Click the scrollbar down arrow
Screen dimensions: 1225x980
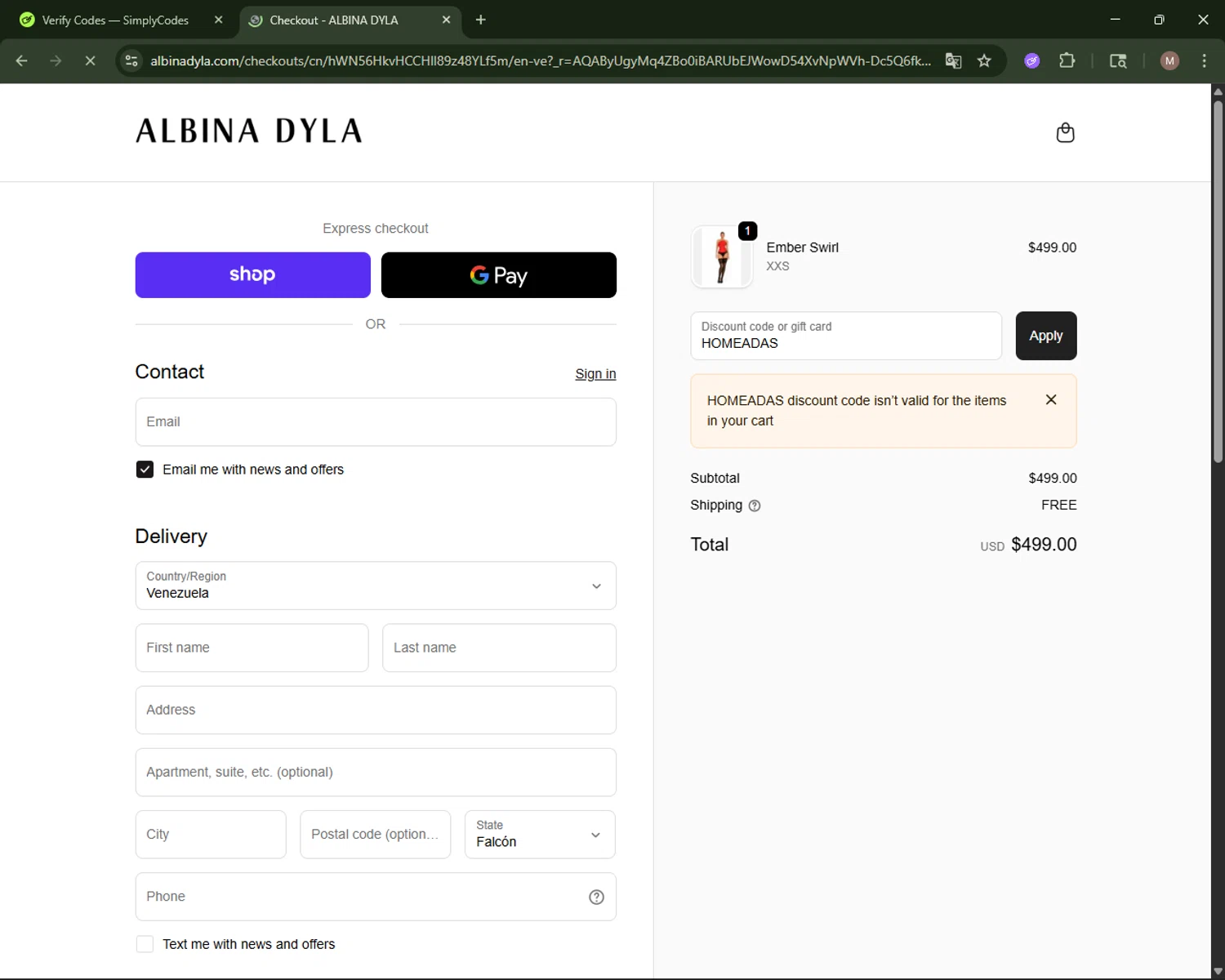[x=1218, y=972]
